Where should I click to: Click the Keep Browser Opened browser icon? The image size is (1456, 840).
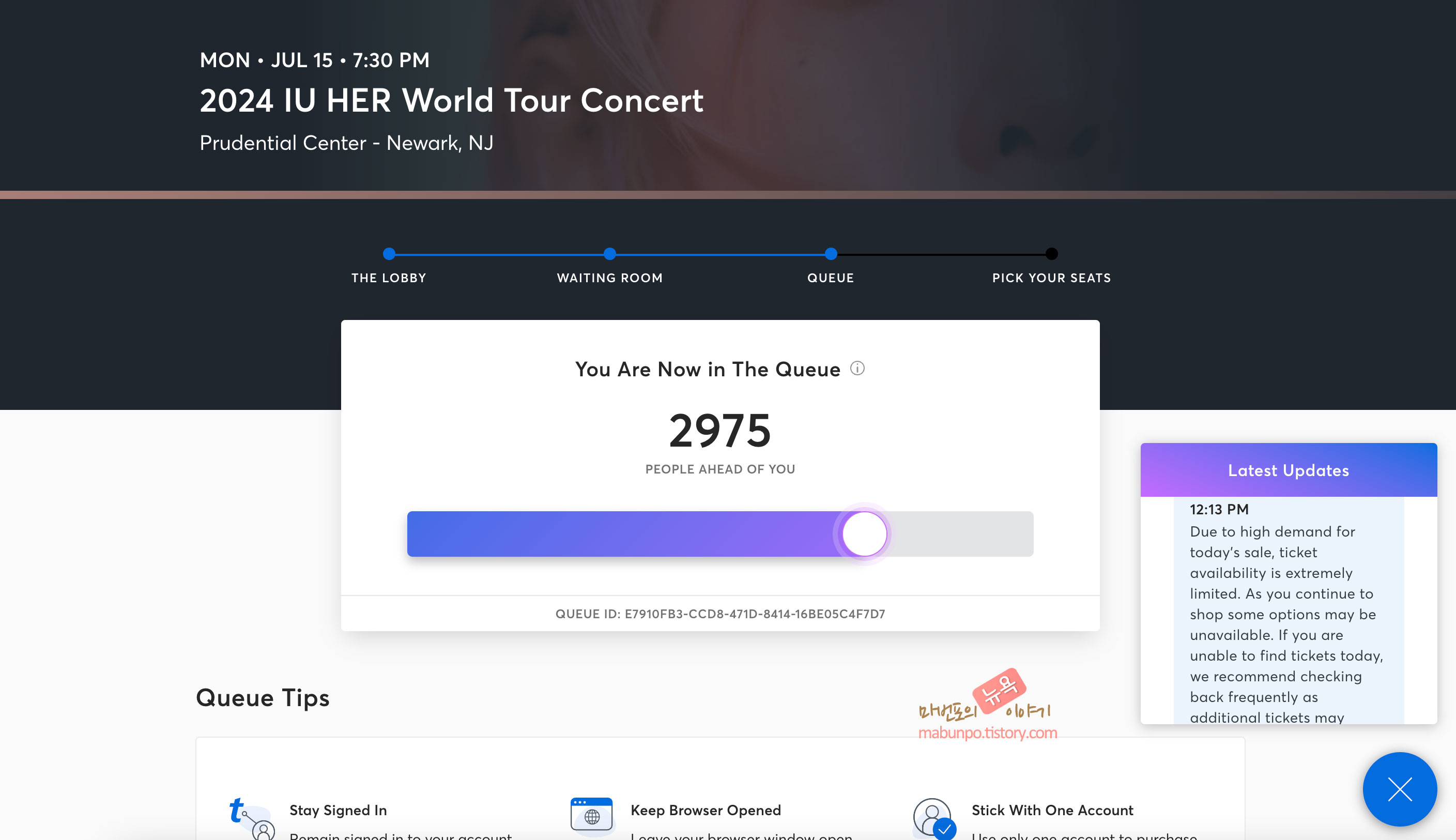point(592,817)
